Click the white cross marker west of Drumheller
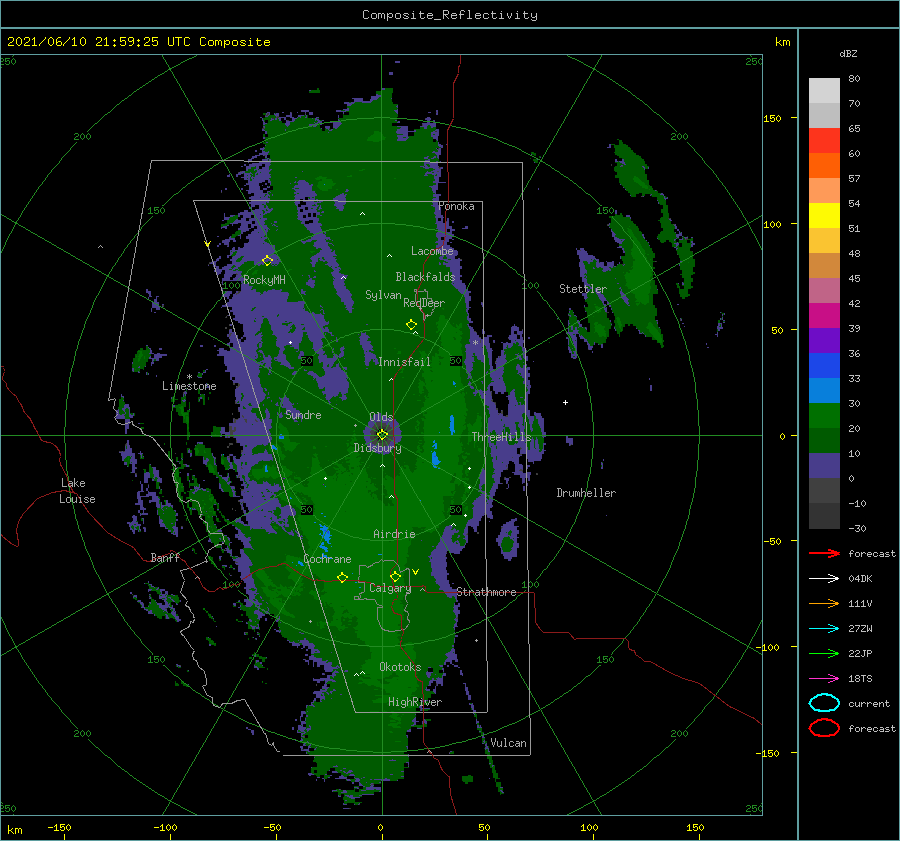The image size is (900, 841). [x=565, y=402]
